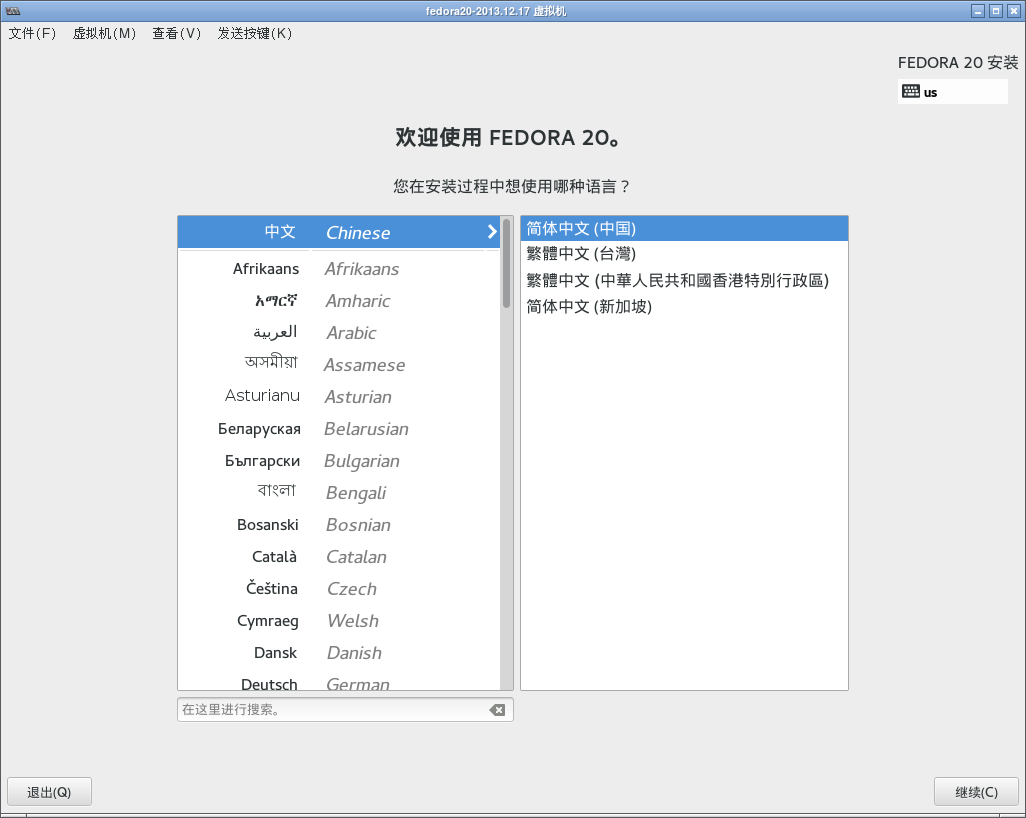
Task: Click the language list scrollbar thumb
Action: (x=506, y=263)
